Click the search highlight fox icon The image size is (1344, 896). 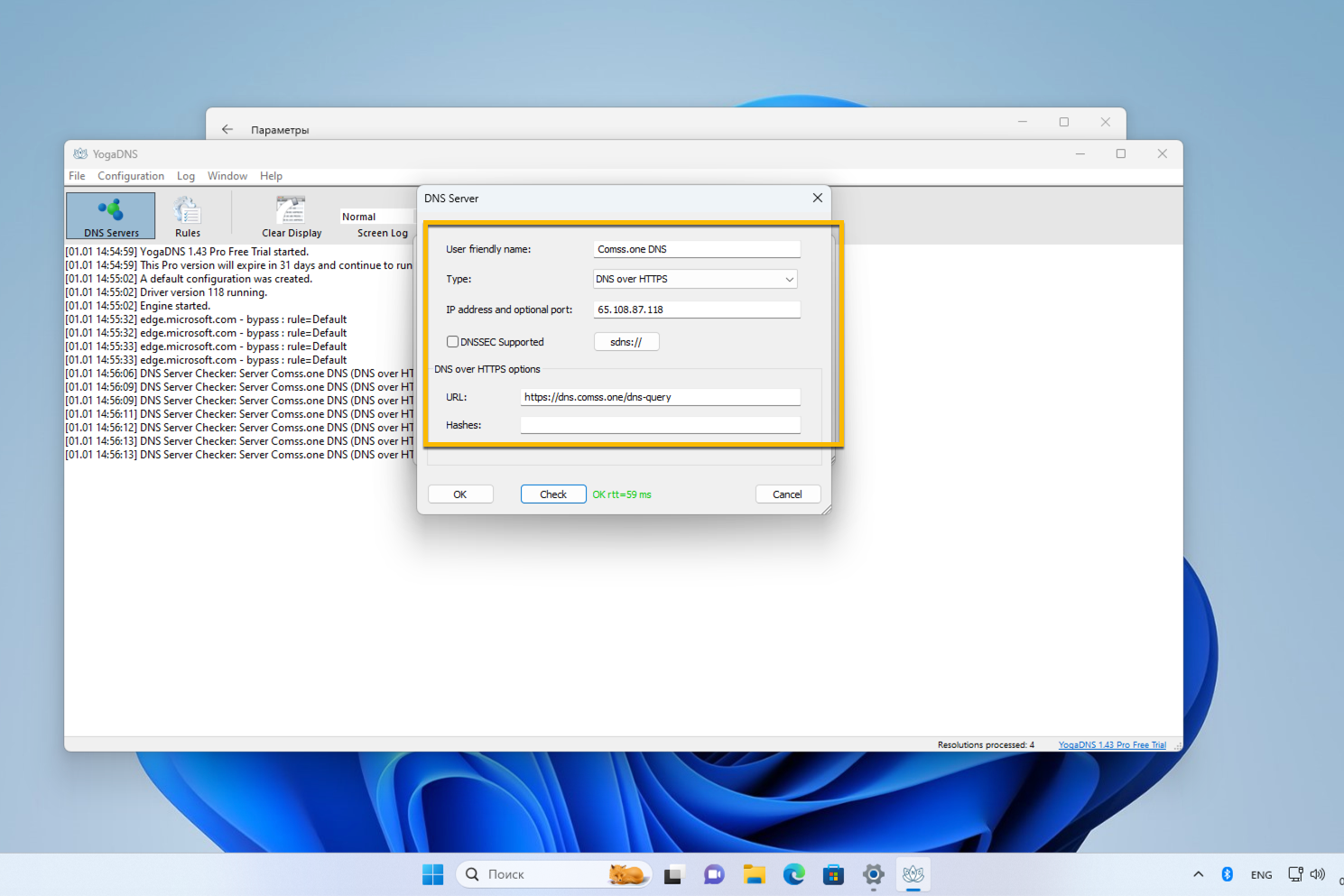pyautogui.click(x=626, y=873)
